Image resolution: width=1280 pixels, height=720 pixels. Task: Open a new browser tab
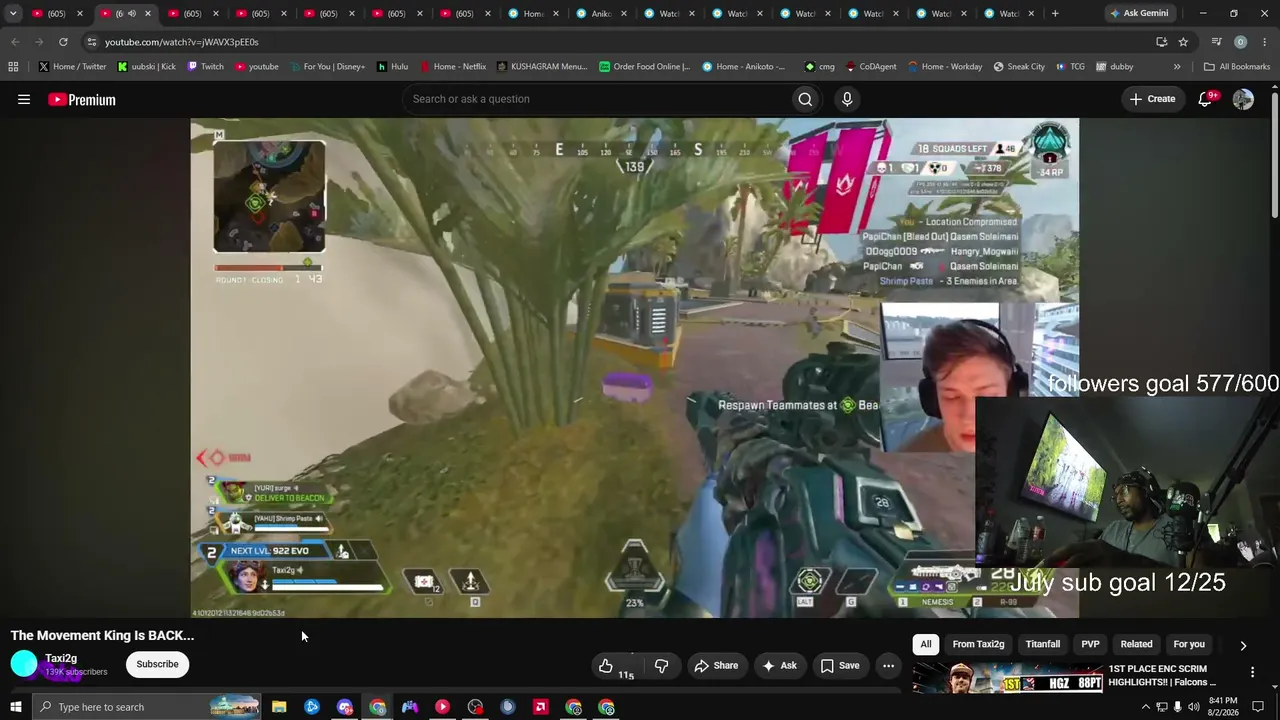[x=1055, y=13]
